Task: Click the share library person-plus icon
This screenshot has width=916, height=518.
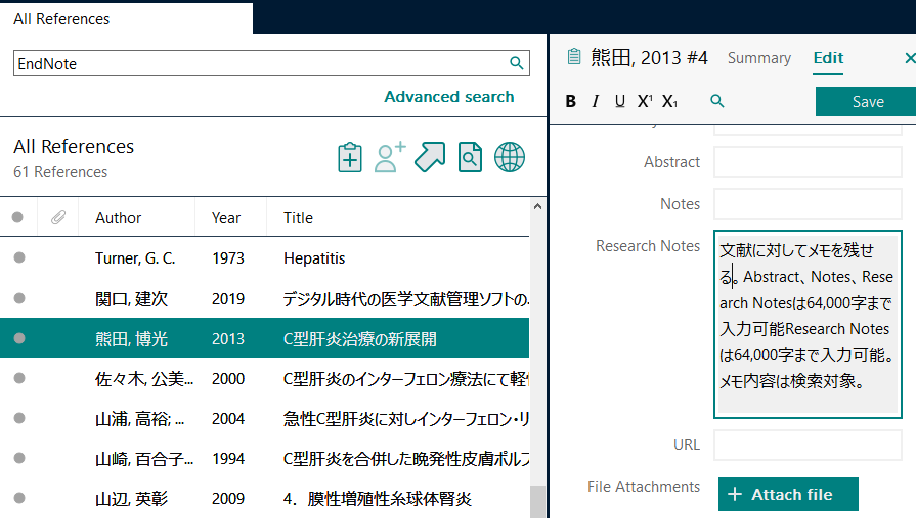Action: point(390,157)
